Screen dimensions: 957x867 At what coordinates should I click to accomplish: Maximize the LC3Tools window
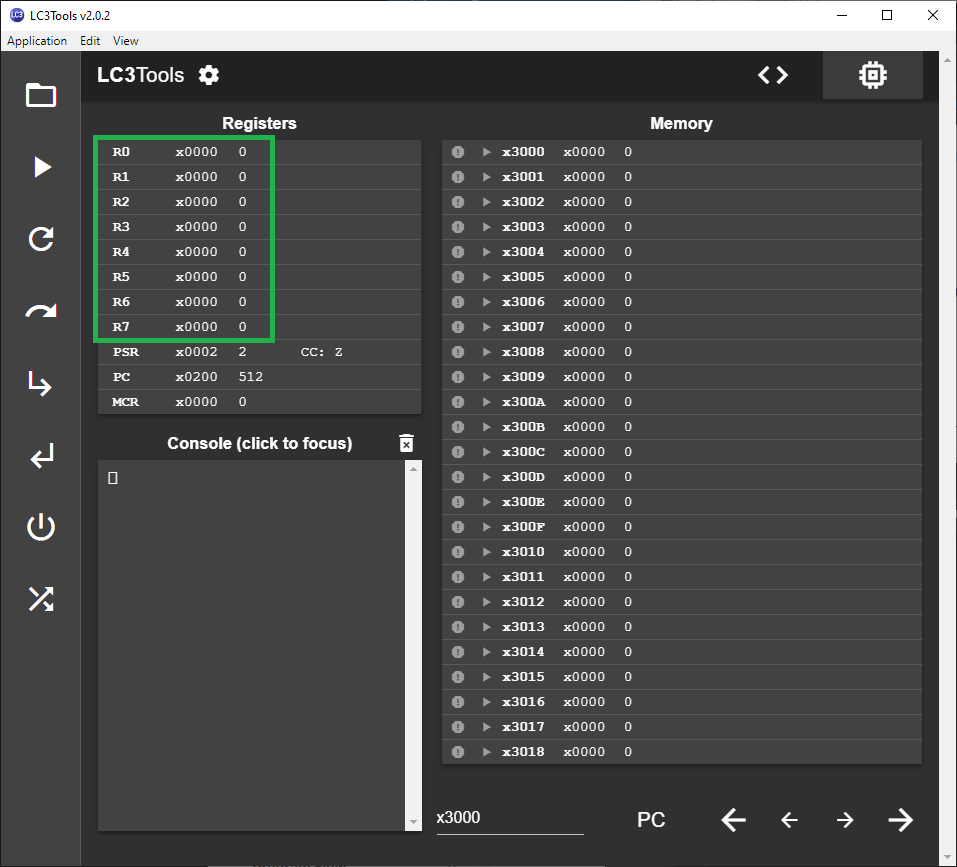pos(887,15)
